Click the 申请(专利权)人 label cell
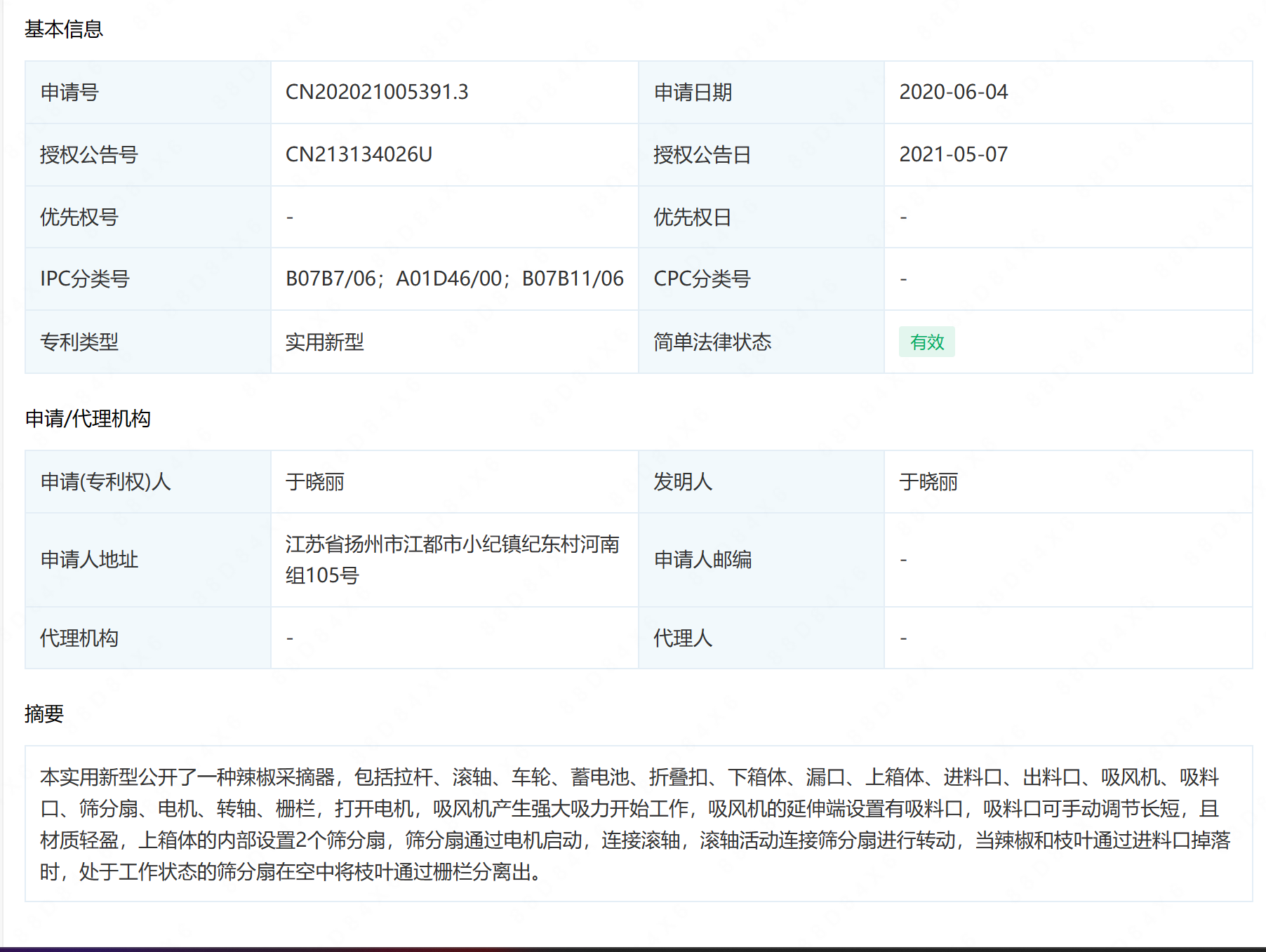Viewport: 1266px width, 952px height. pyautogui.click(x=148, y=482)
